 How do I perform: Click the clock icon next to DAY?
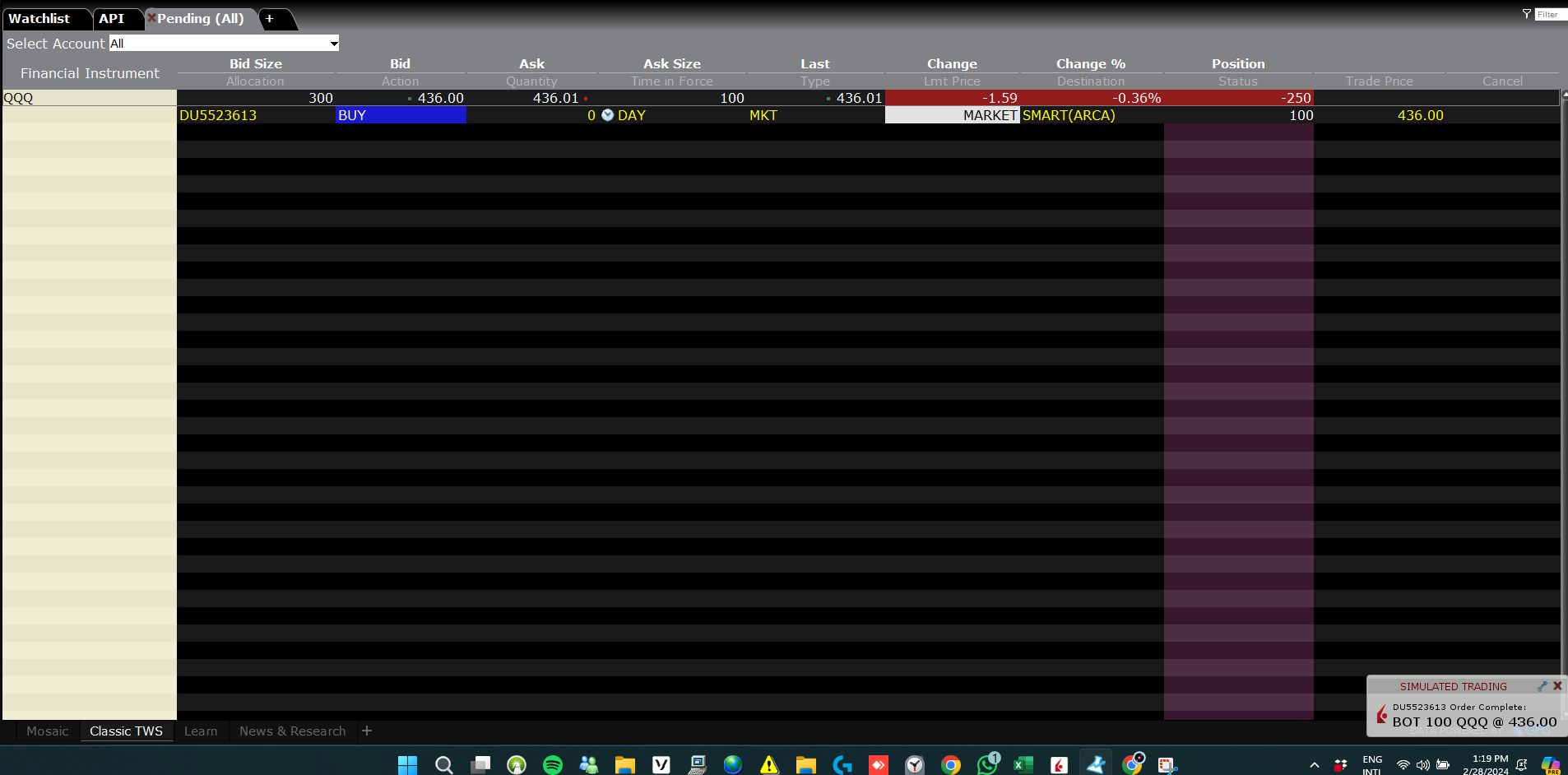607,115
